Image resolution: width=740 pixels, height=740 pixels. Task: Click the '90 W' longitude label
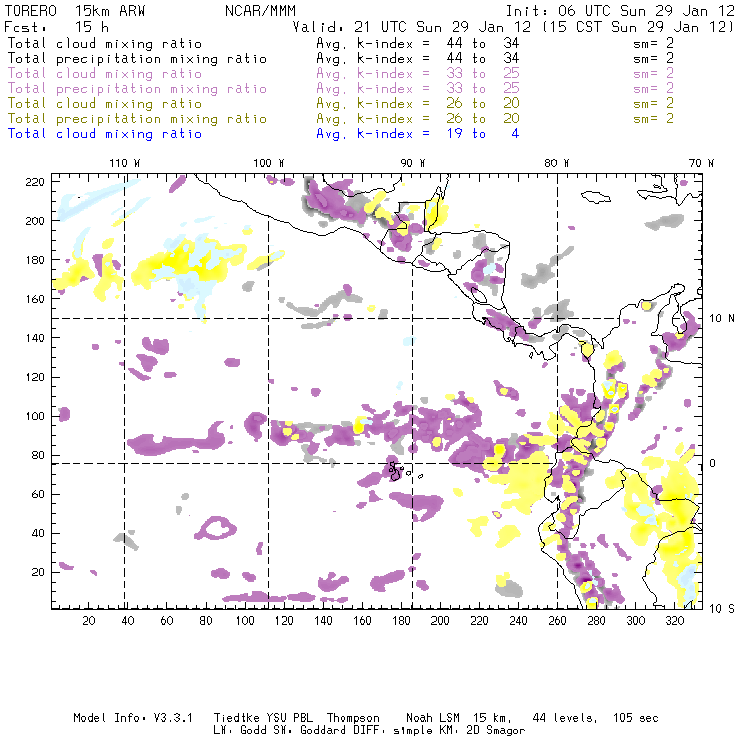[412, 163]
